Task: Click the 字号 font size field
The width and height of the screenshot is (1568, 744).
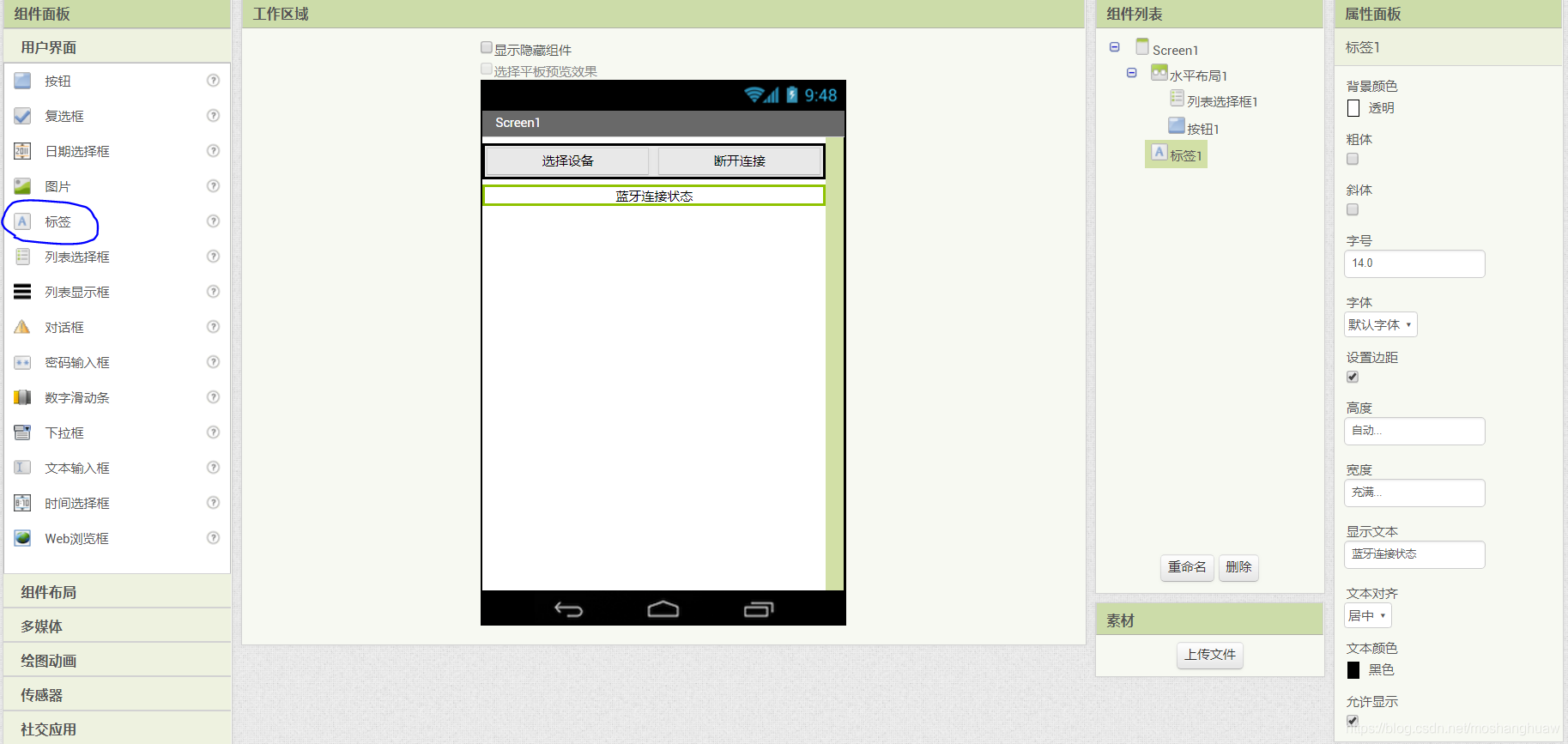Action: coord(1414,263)
